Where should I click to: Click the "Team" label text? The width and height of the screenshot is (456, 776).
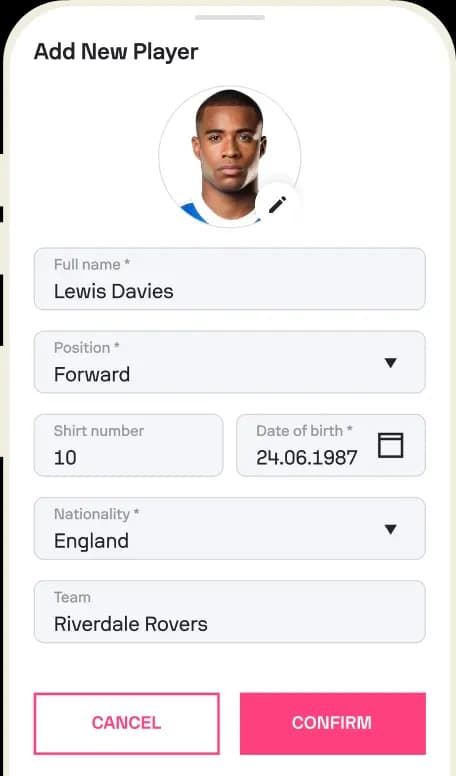(72, 597)
